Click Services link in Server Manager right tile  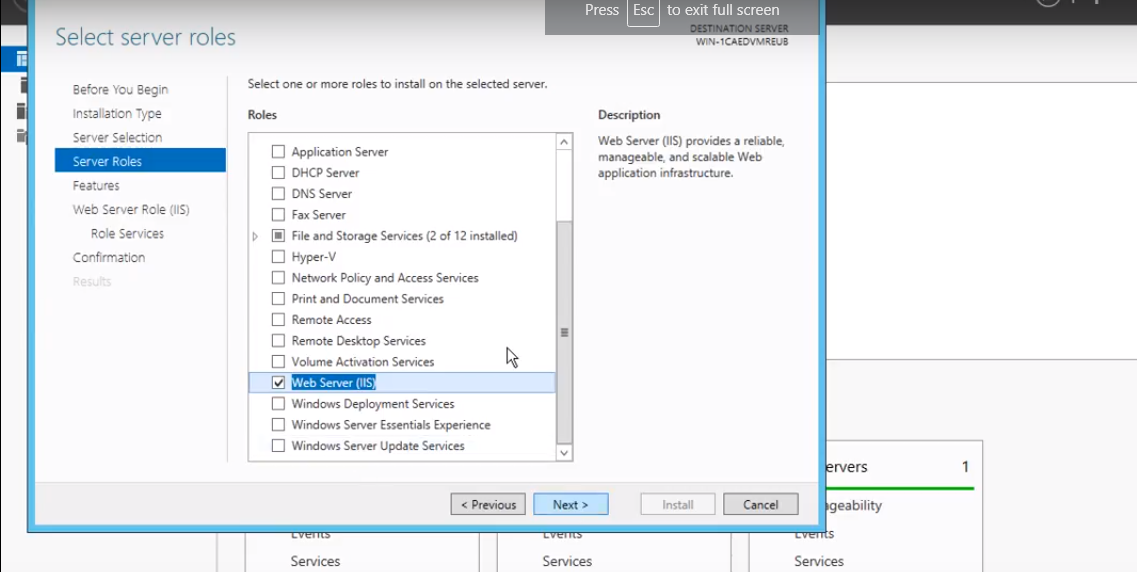(x=819, y=561)
